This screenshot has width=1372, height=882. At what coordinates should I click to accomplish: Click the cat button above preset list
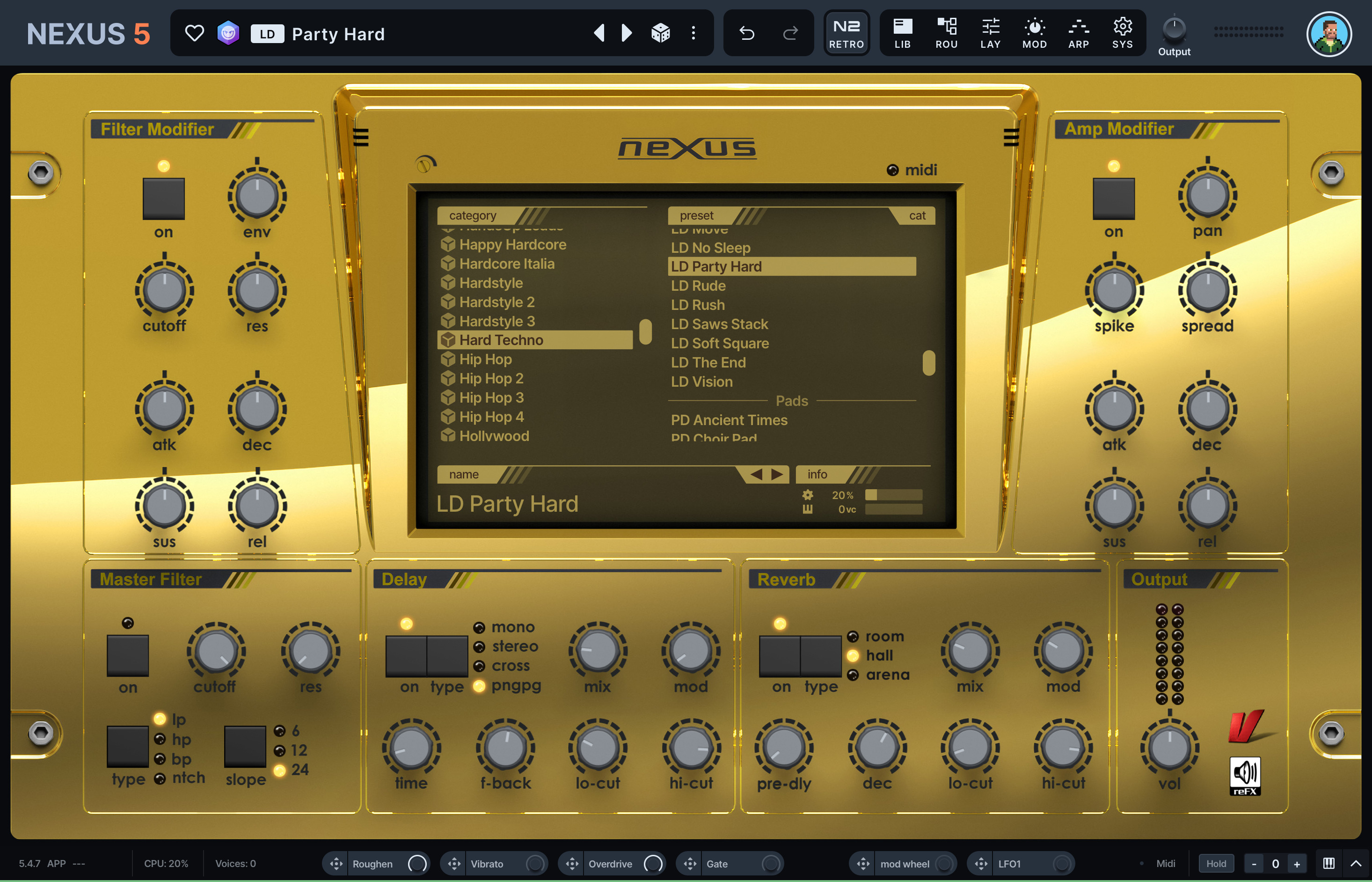pos(917,216)
